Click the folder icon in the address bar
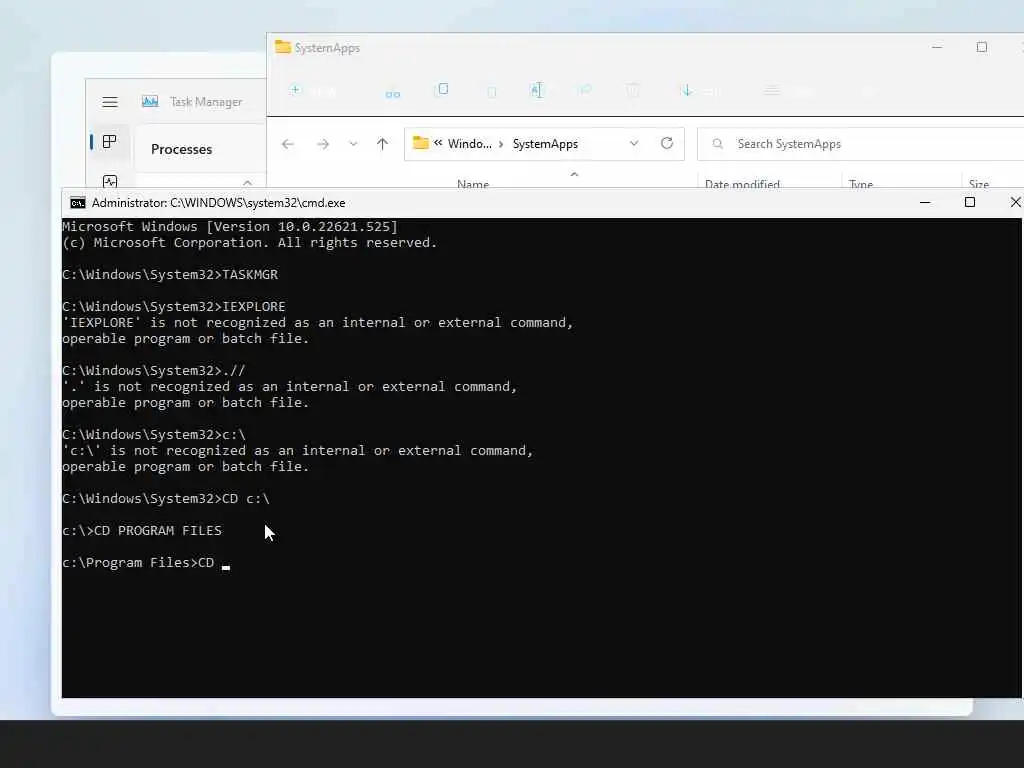This screenshot has width=1024, height=768. [421, 143]
